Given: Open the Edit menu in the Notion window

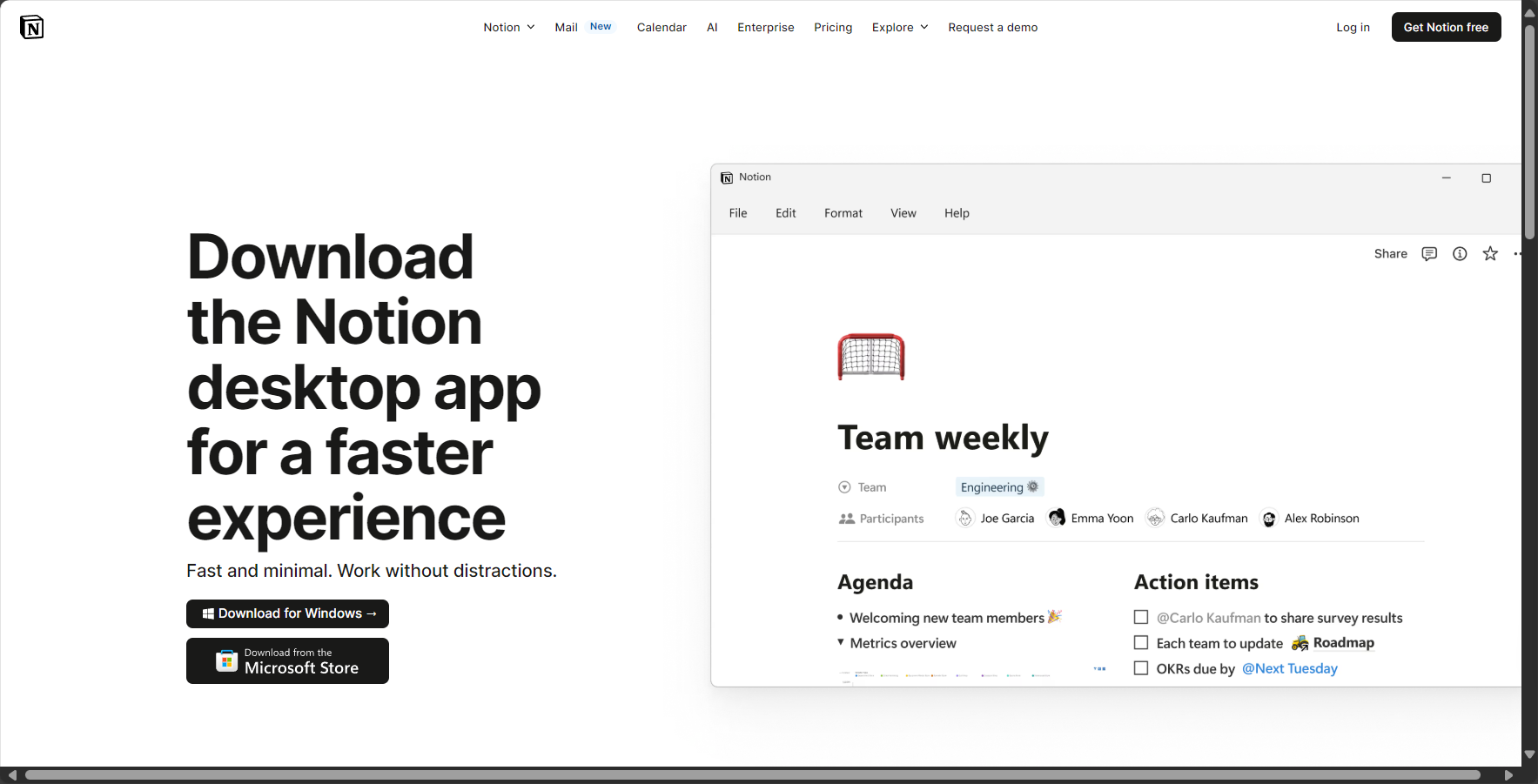Looking at the screenshot, I should [785, 213].
